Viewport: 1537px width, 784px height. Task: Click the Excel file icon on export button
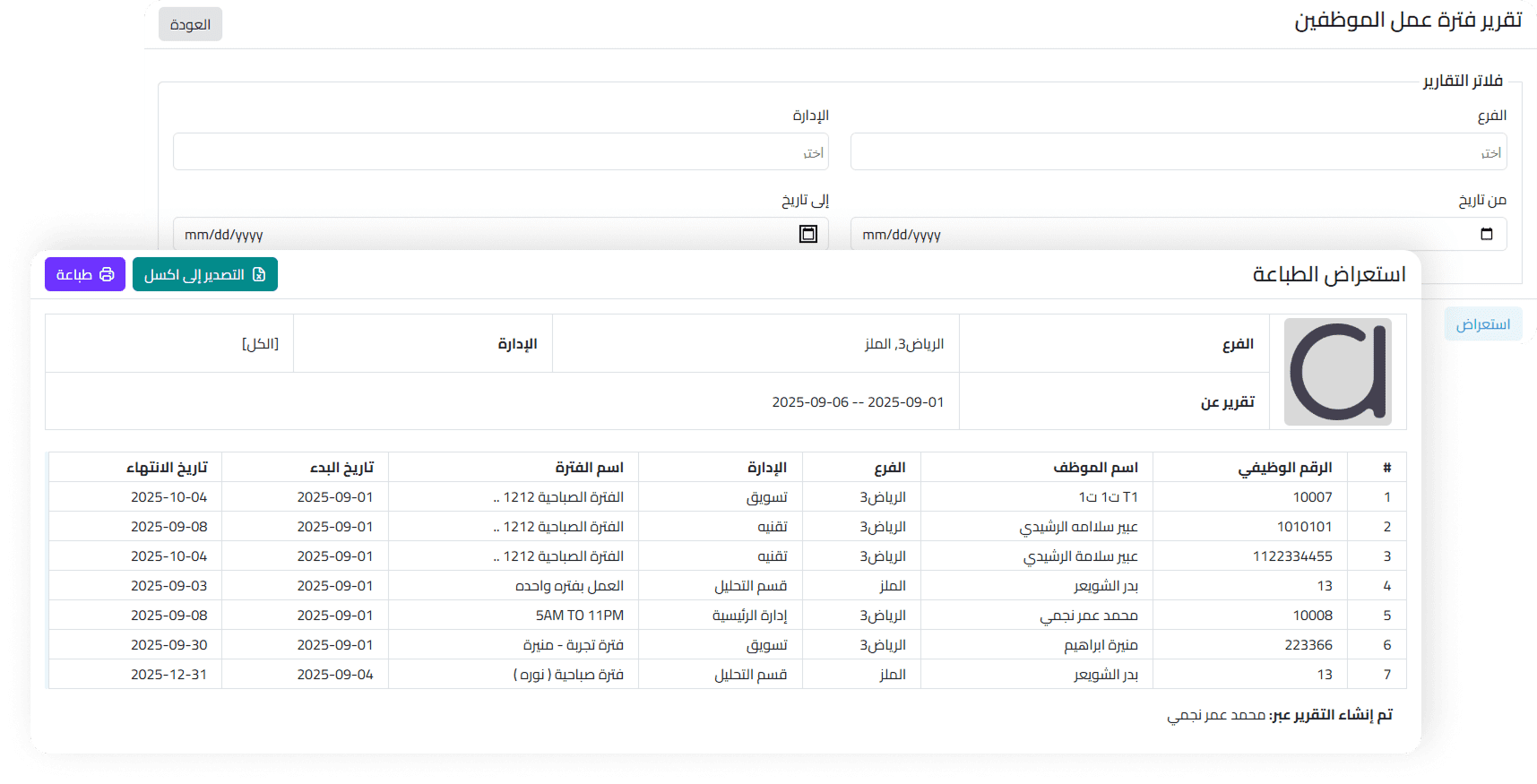coord(259,274)
